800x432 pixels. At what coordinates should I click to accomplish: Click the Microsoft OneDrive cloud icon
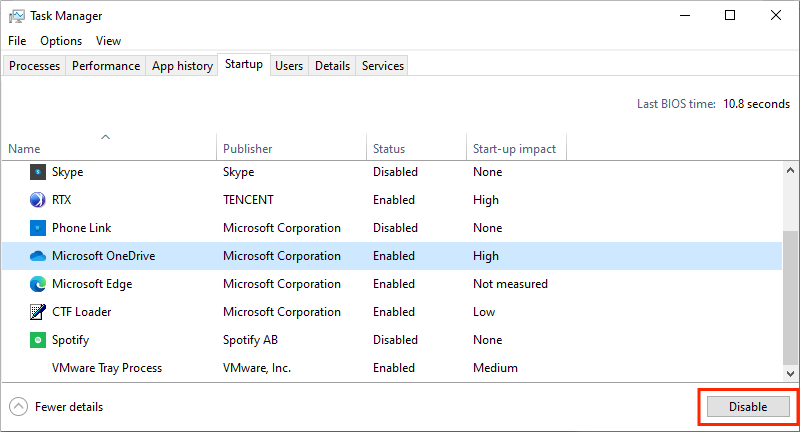click(x=38, y=256)
